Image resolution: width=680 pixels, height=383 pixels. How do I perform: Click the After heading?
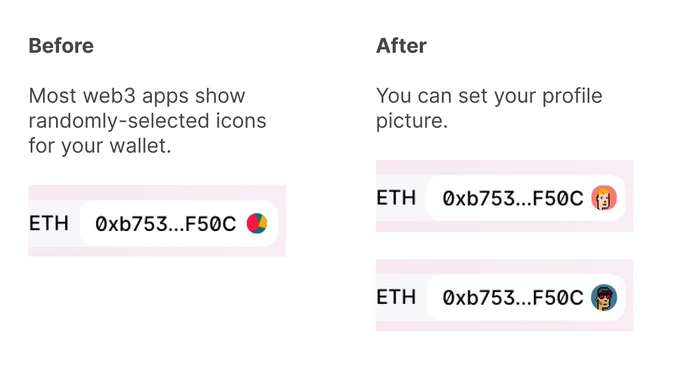click(401, 46)
